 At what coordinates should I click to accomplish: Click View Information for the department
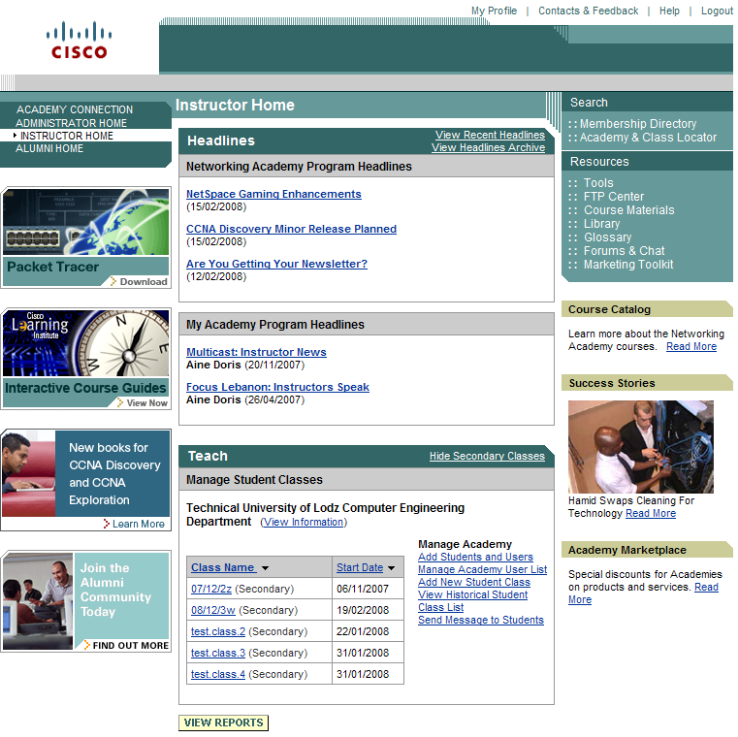[304, 522]
